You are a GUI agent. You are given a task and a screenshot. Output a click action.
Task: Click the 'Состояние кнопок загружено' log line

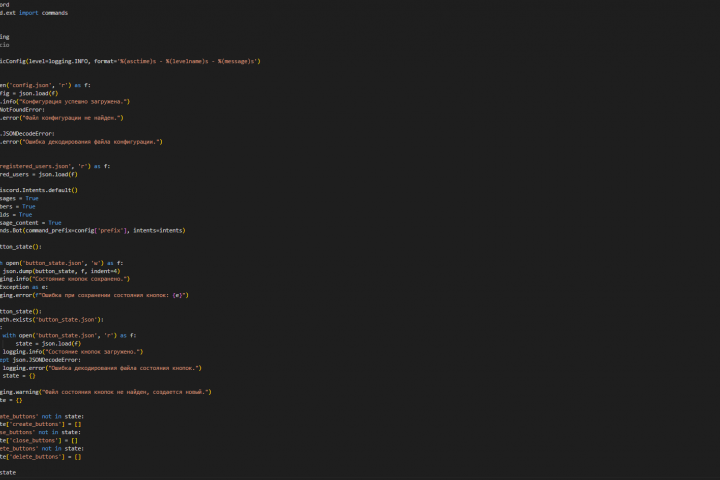pos(73,352)
